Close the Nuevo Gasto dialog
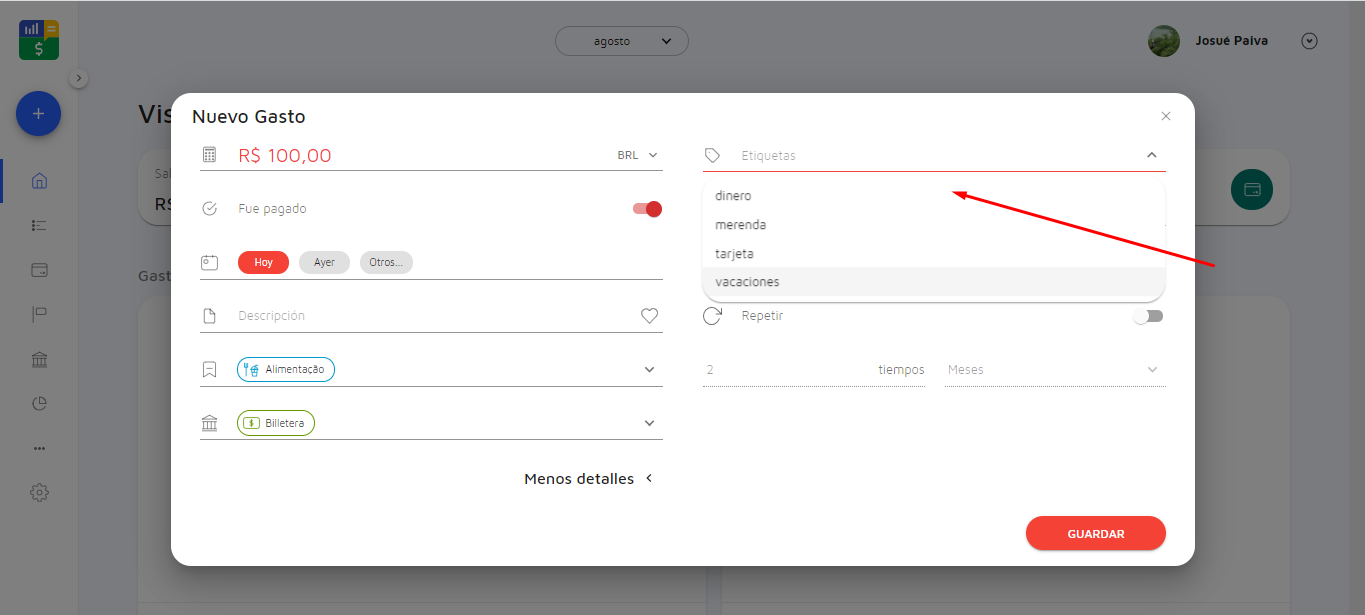Viewport: 1365px width, 615px height. pyautogui.click(x=1165, y=116)
